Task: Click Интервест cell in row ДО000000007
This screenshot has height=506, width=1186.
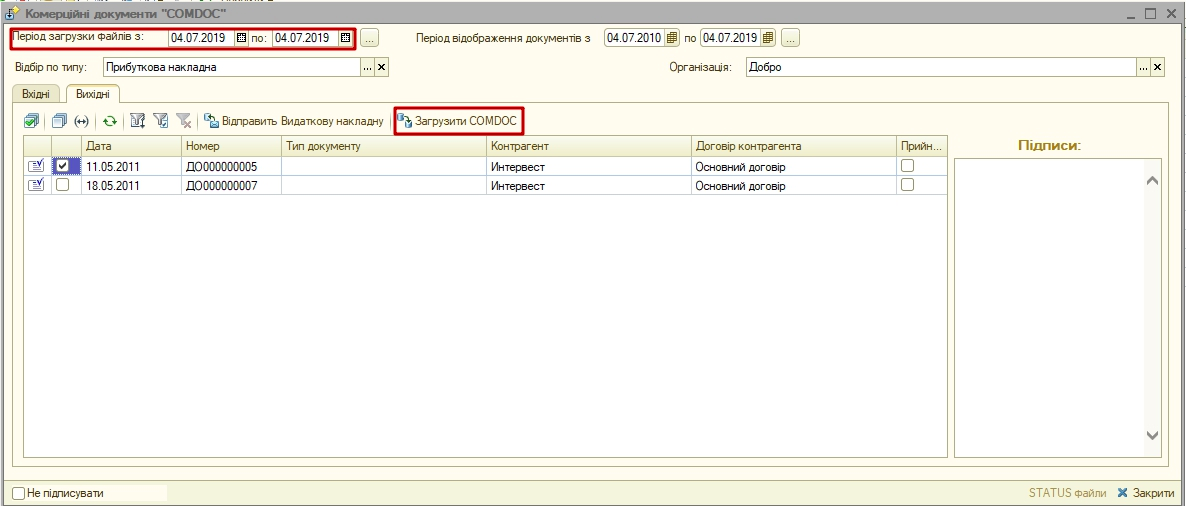Action: pos(588,185)
